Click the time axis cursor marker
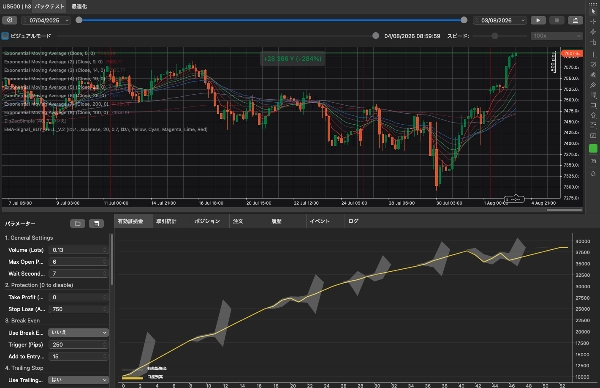This screenshot has width=600, height=388. click(x=514, y=199)
